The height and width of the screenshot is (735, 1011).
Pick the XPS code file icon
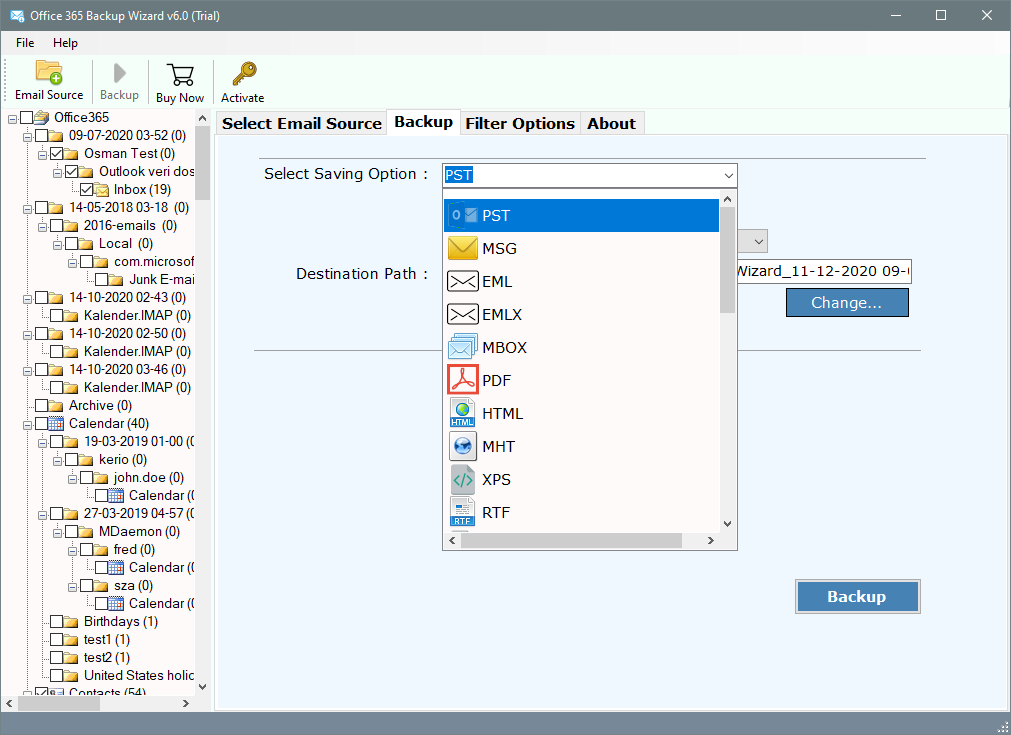point(462,479)
